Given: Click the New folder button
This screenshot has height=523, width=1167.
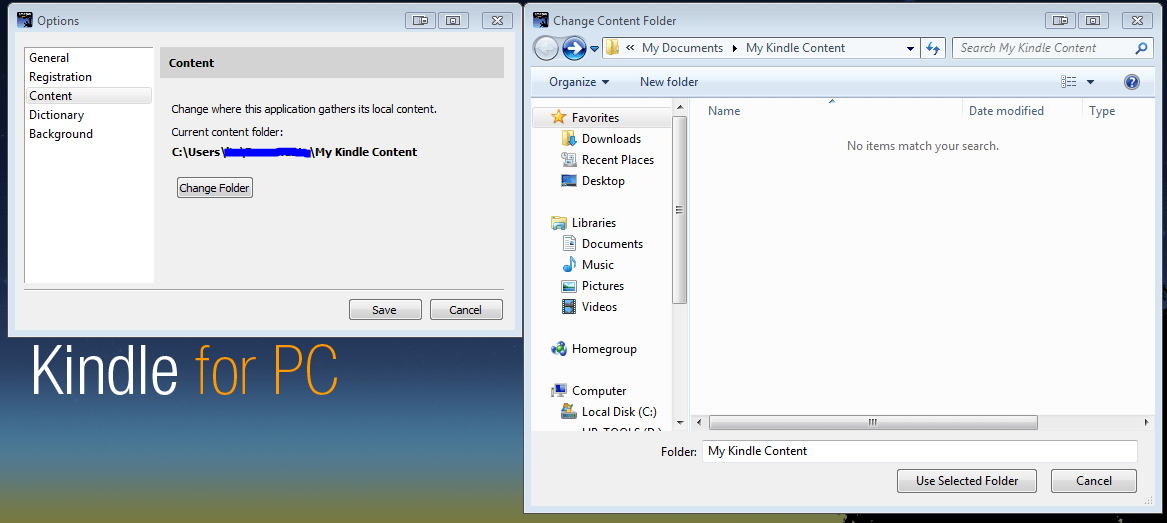Looking at the screenshot, I should [x=669, y=82].
